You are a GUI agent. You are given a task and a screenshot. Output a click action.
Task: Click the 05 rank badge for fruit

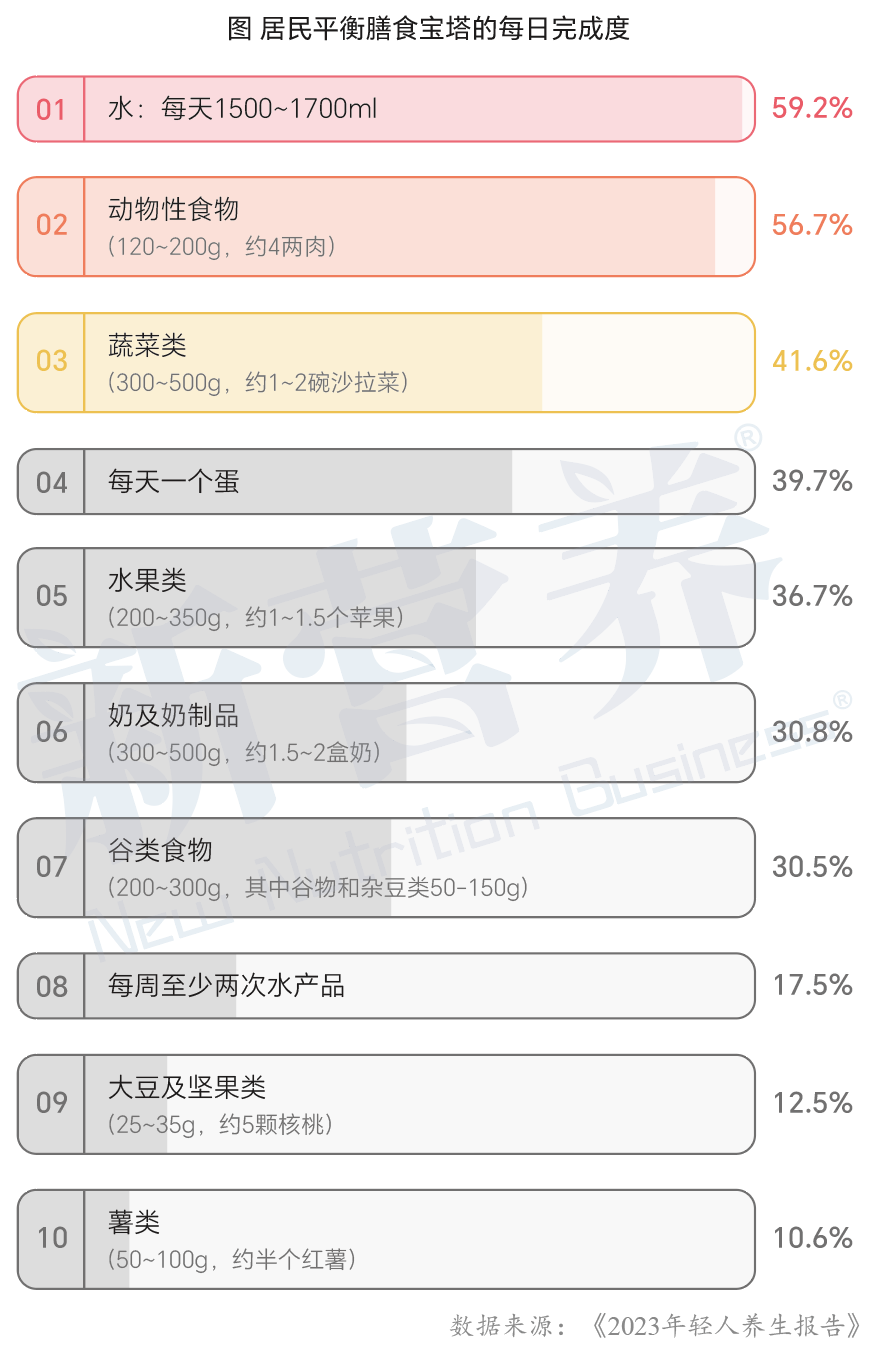click(x=51, y=597)
